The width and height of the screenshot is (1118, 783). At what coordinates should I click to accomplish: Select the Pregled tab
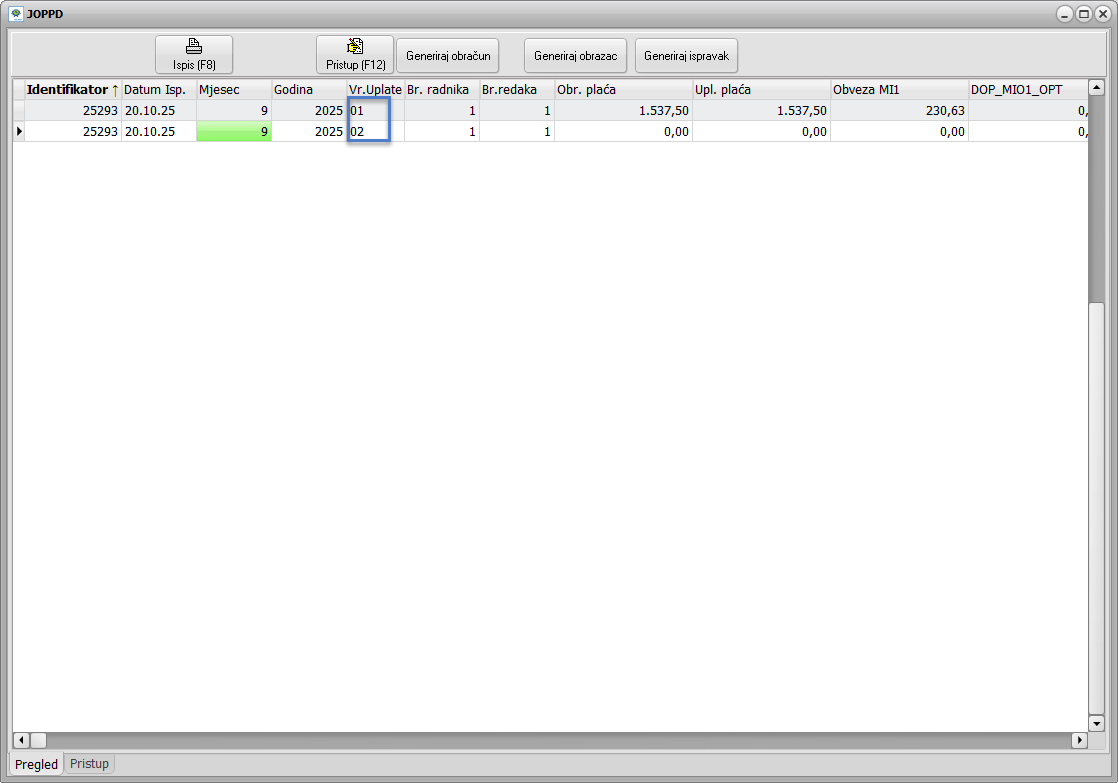pyautogui.click(x=37, y=764)
